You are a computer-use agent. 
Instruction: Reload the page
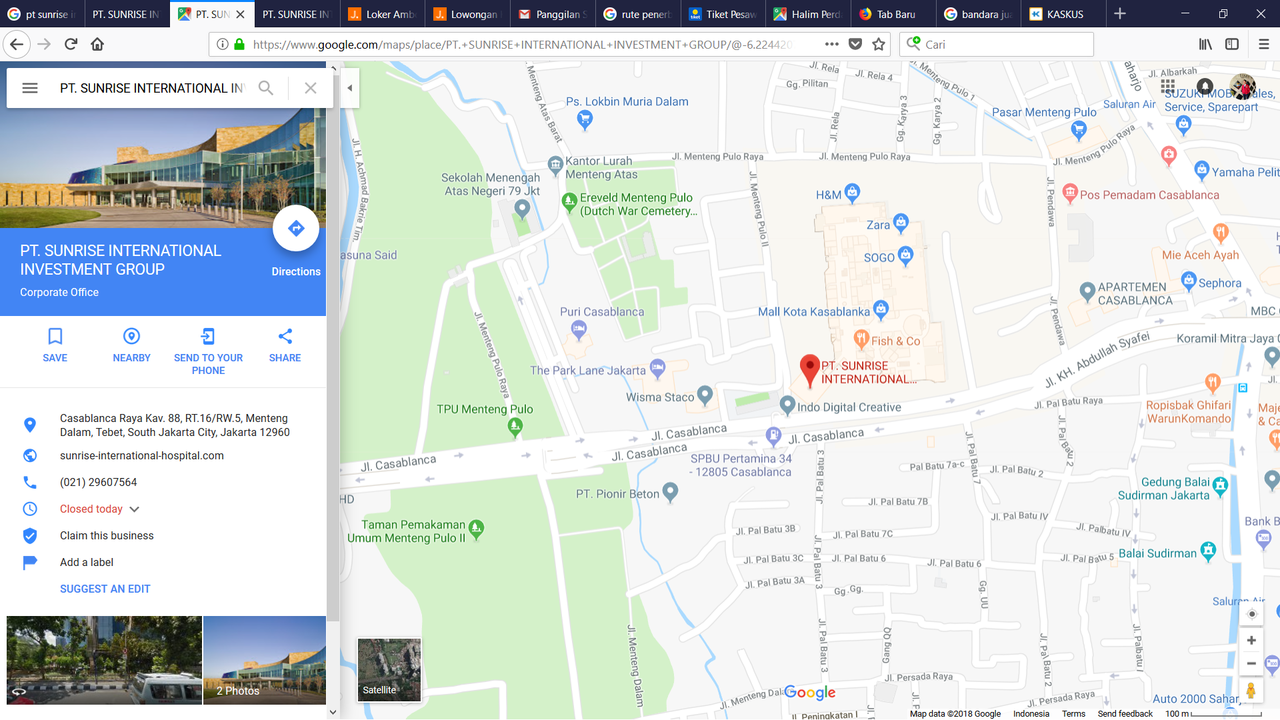71,44
